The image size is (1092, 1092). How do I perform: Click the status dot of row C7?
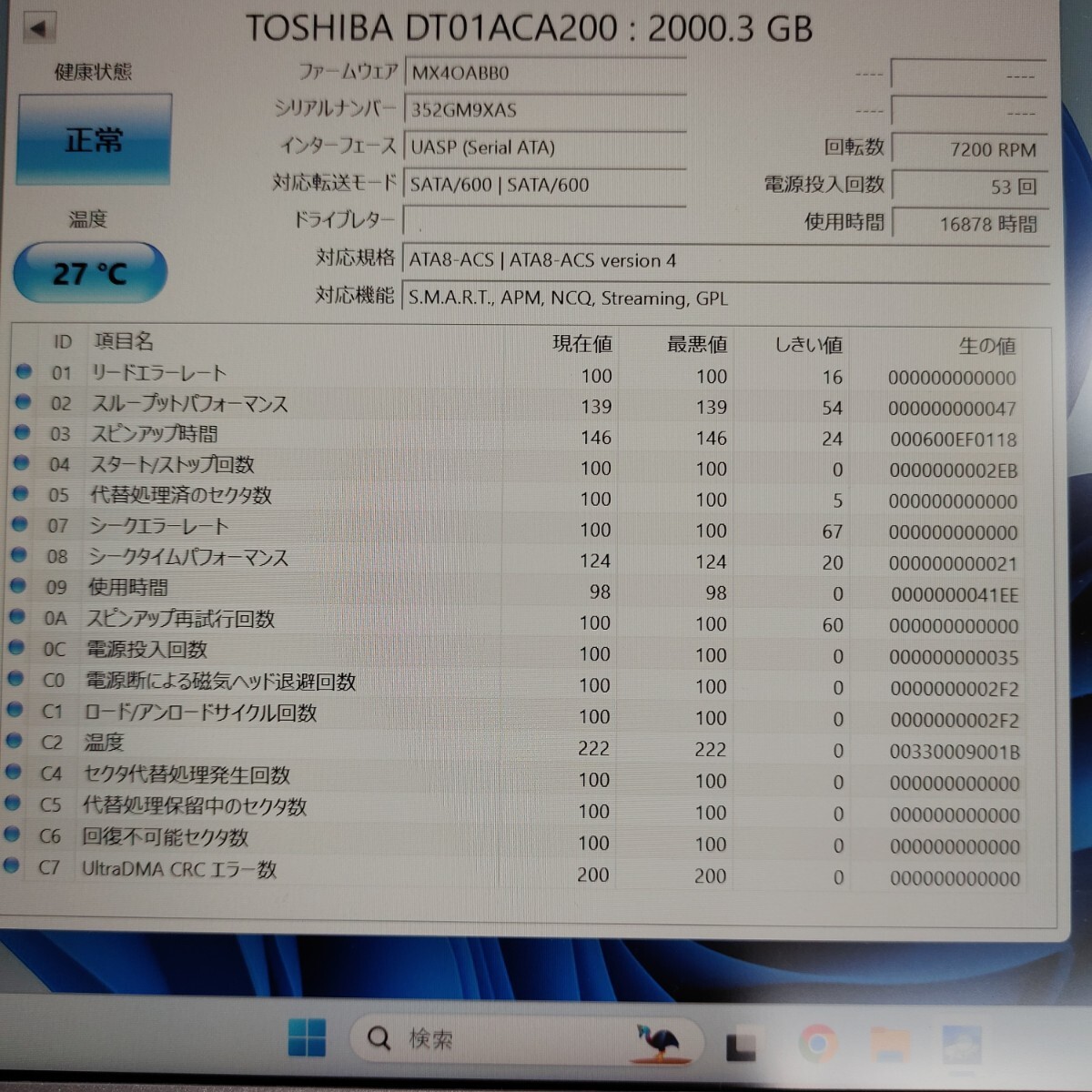(11, 865)
